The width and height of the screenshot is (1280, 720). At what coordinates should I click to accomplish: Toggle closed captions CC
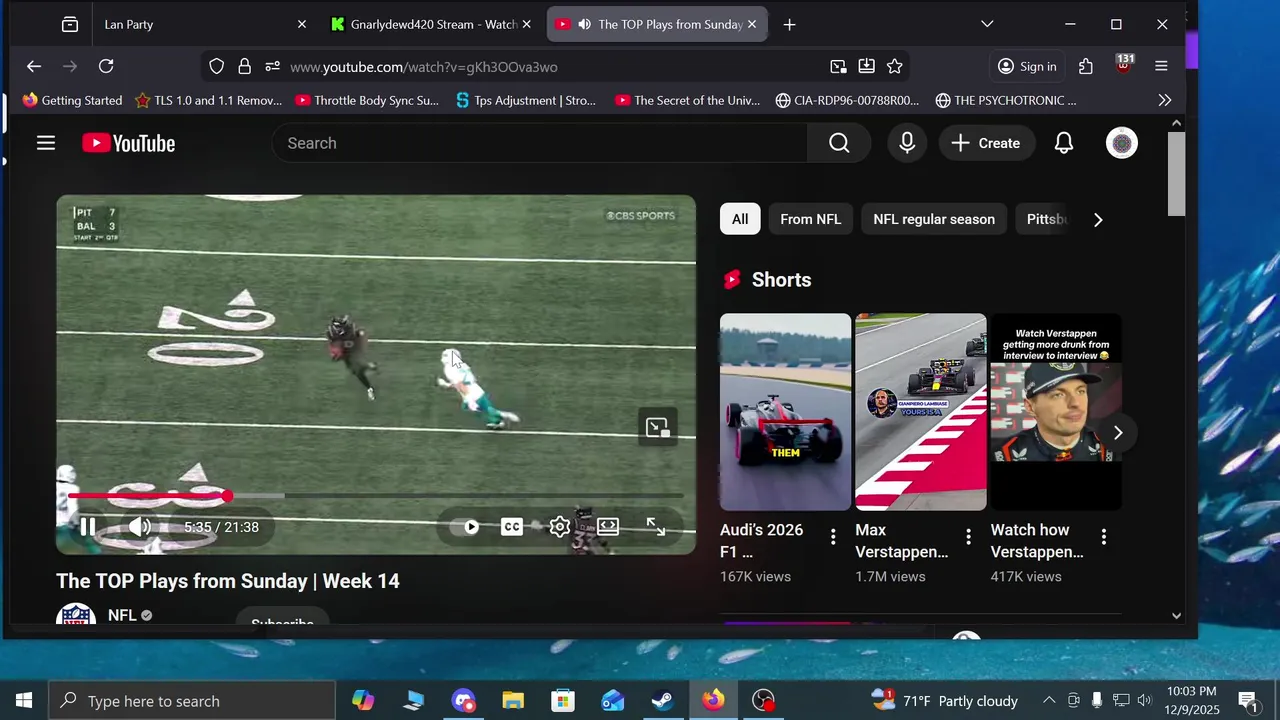pos(512,527)
